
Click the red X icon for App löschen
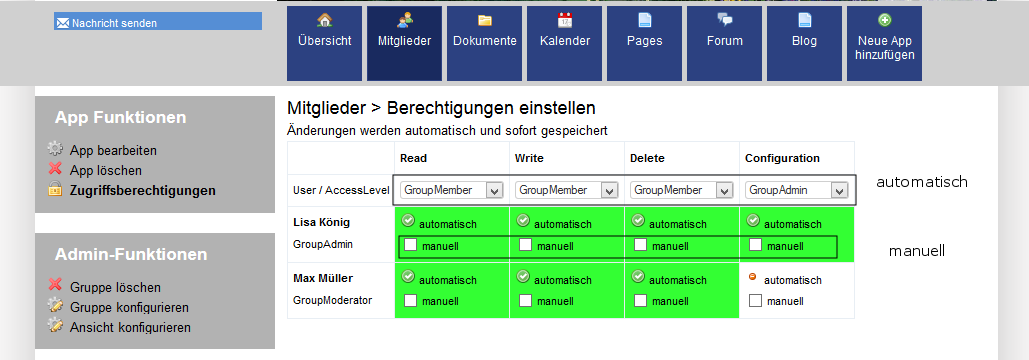tap(55, 169)
